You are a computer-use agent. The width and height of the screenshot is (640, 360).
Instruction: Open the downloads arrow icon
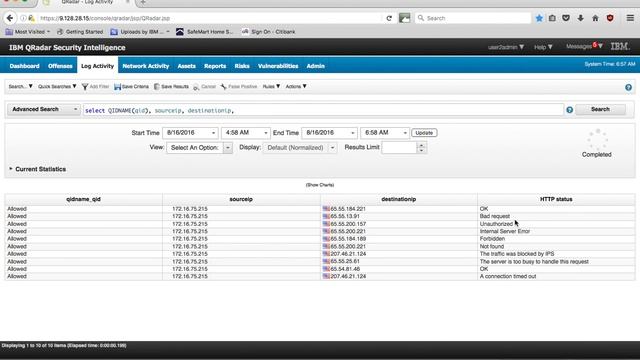click(x=580, y=18)
